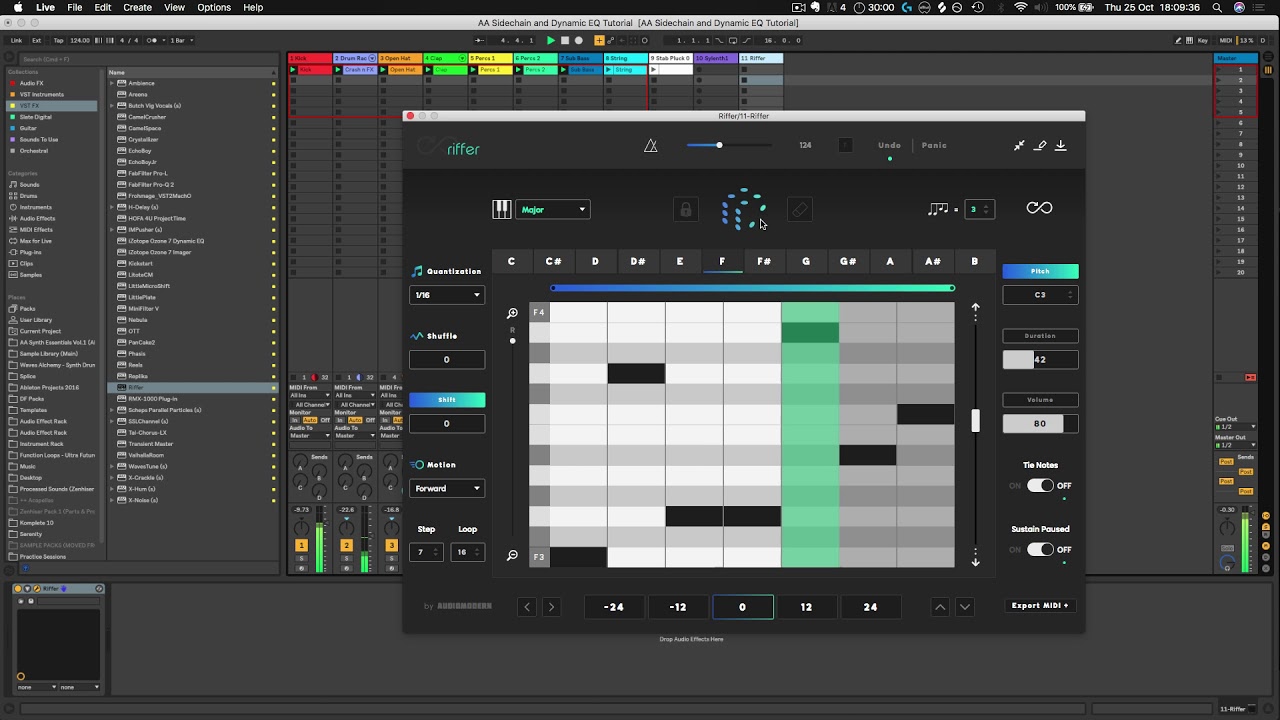Click the scroll up arrow beside piano roll
This screenshot has height=720, width=1280.
[976, 310]
